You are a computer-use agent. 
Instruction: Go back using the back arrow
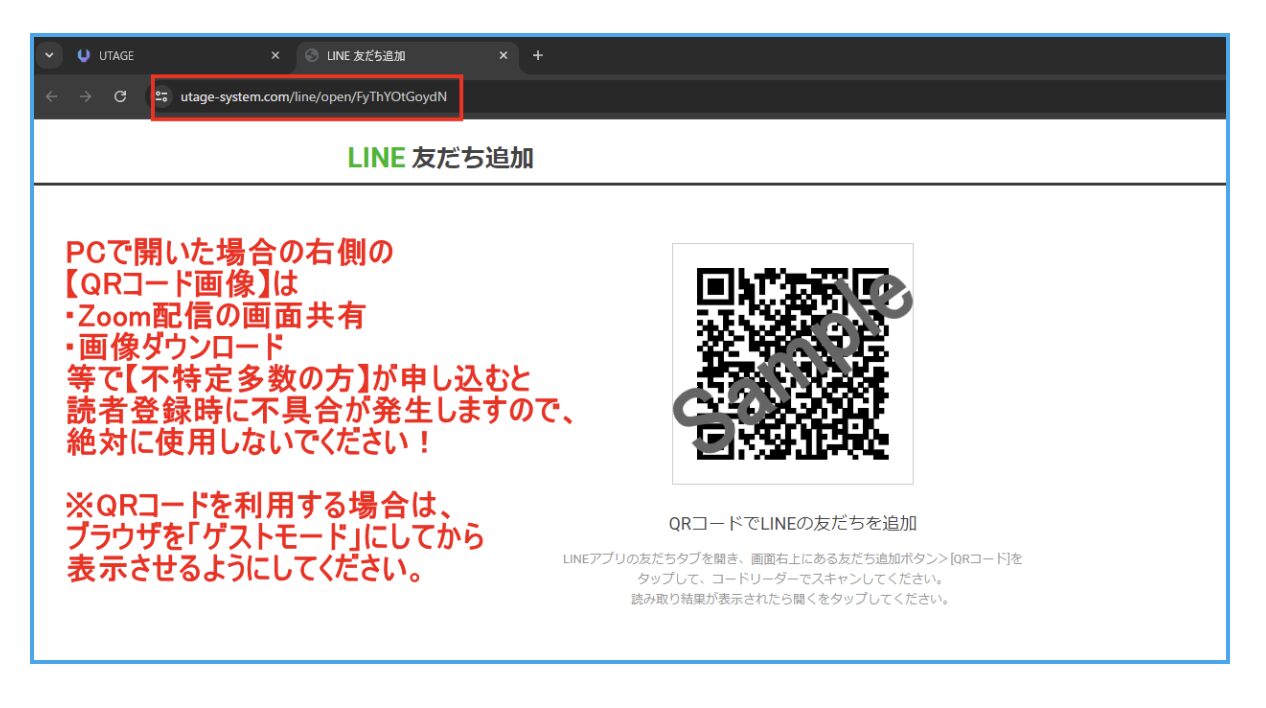(52, 97)
